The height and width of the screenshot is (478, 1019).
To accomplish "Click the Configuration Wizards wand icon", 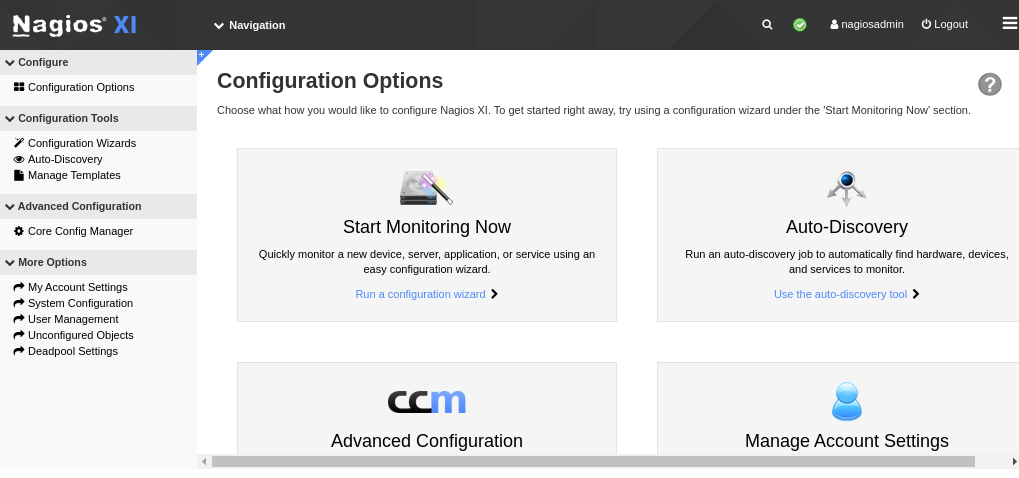I will pos(19,143).
